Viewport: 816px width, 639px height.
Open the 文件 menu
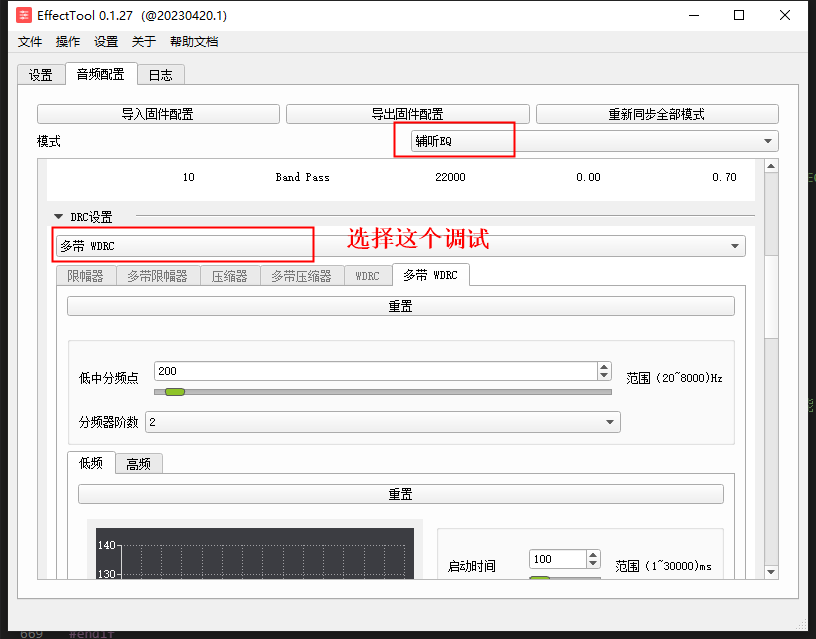[x=30, y=42]
